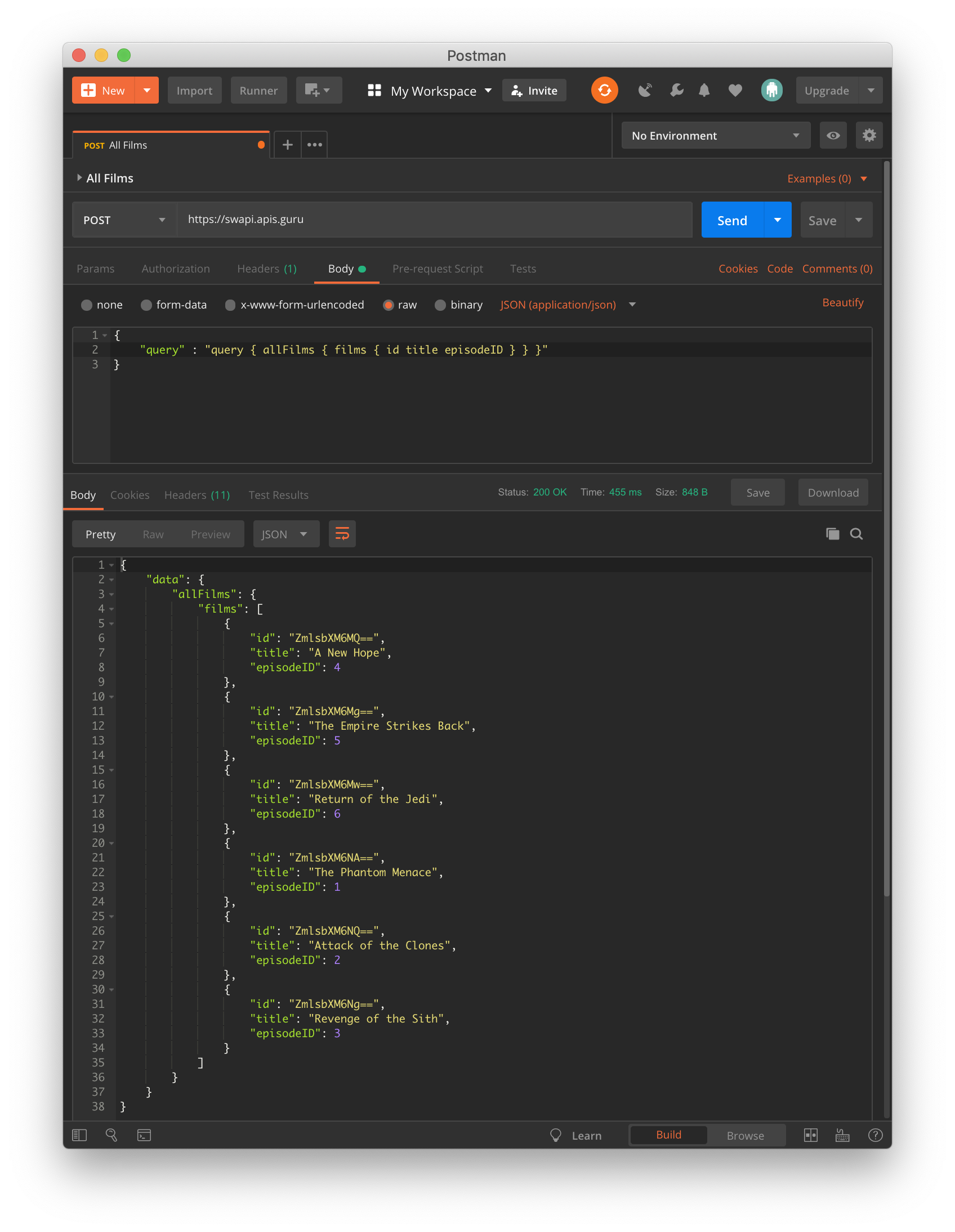This screenshot has height=1232, width=955.
Task: Open the New button dropdown arrow
Action: [146, 90]
